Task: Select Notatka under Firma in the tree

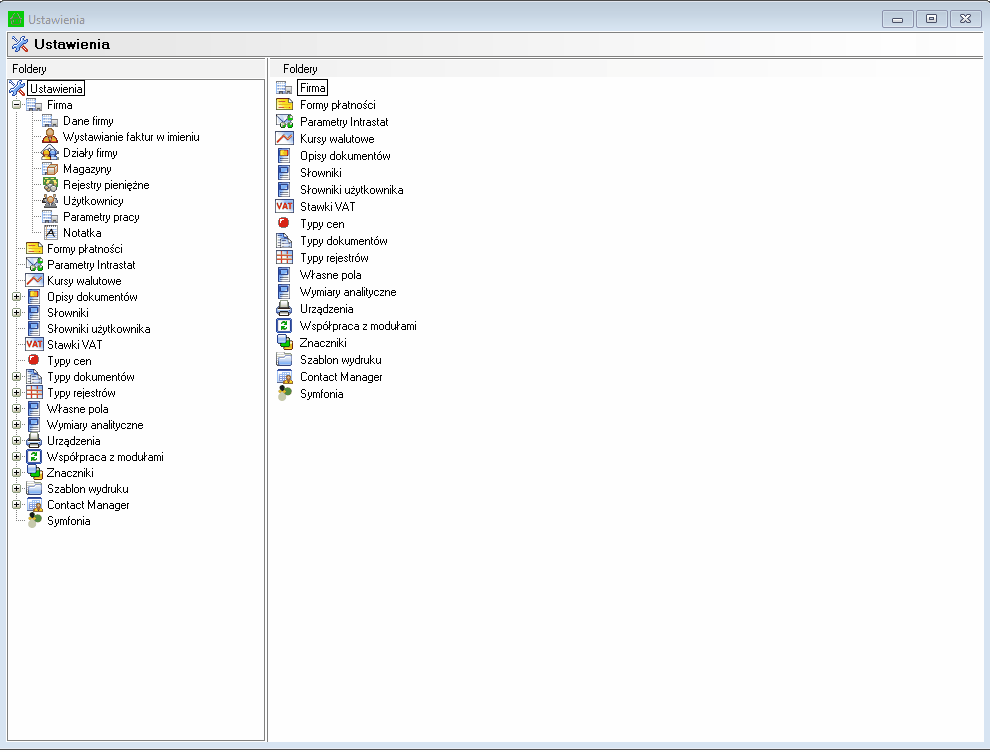Action: click(x=82, y=233)
